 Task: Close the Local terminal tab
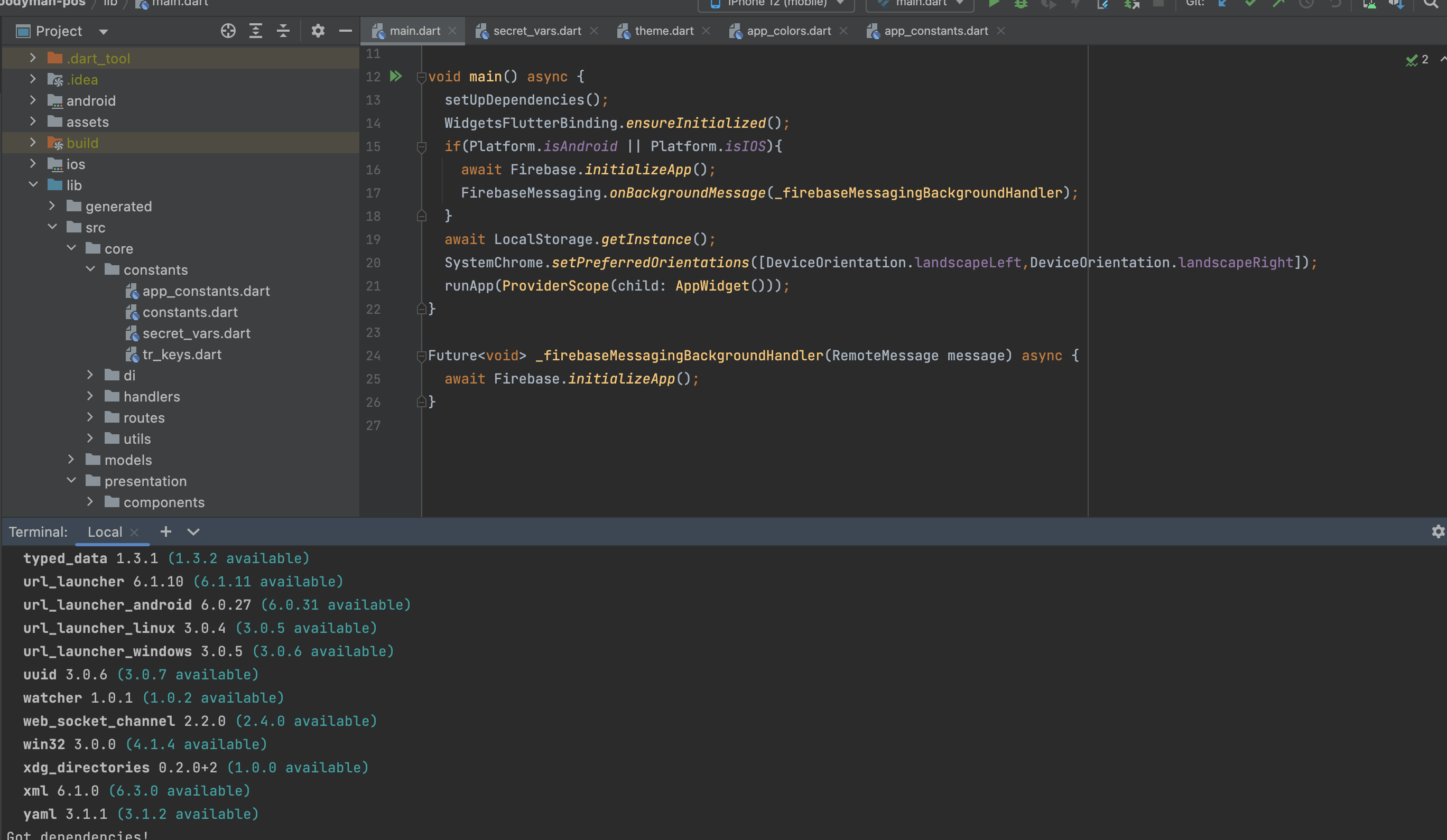tap(134, 532)
